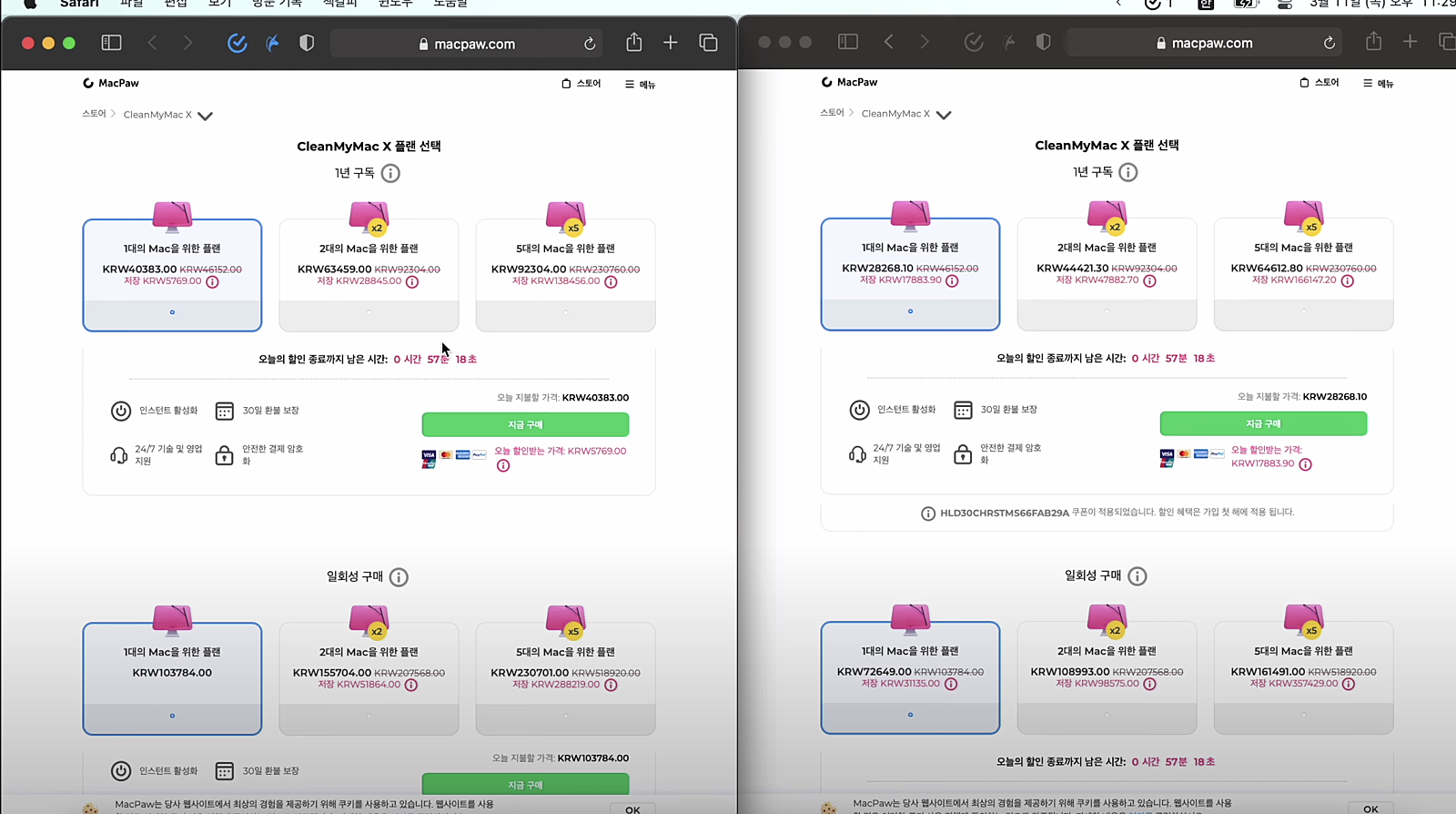Open privacy shield report in left window
This screenshot has width=1456, height=814.
pos(307,43)
